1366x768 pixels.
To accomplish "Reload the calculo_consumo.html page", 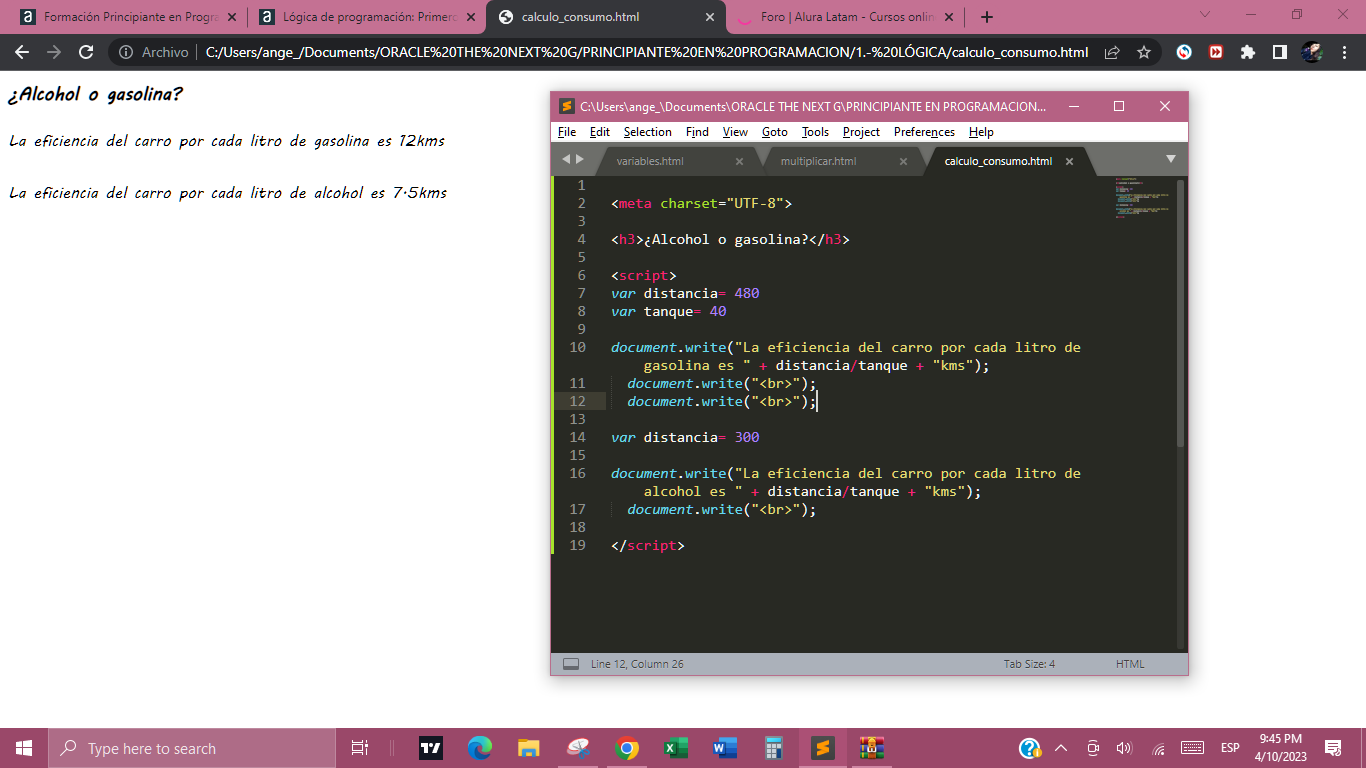I will [x=86, y=52].
